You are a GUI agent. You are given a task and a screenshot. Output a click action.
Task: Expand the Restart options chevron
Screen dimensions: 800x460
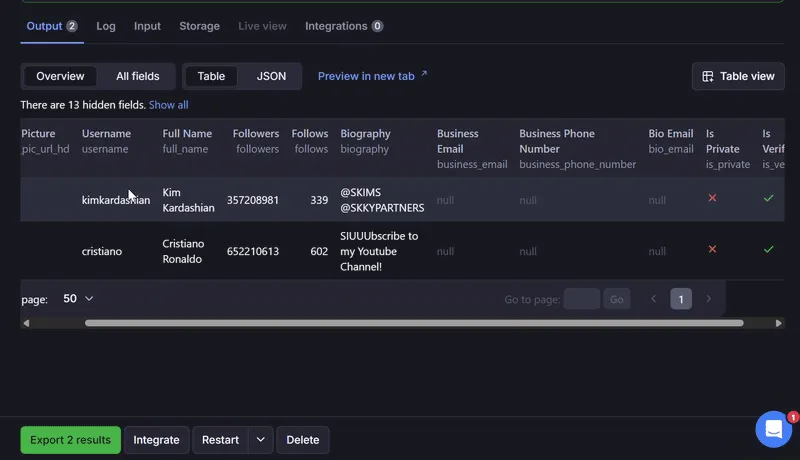[261, 440]
